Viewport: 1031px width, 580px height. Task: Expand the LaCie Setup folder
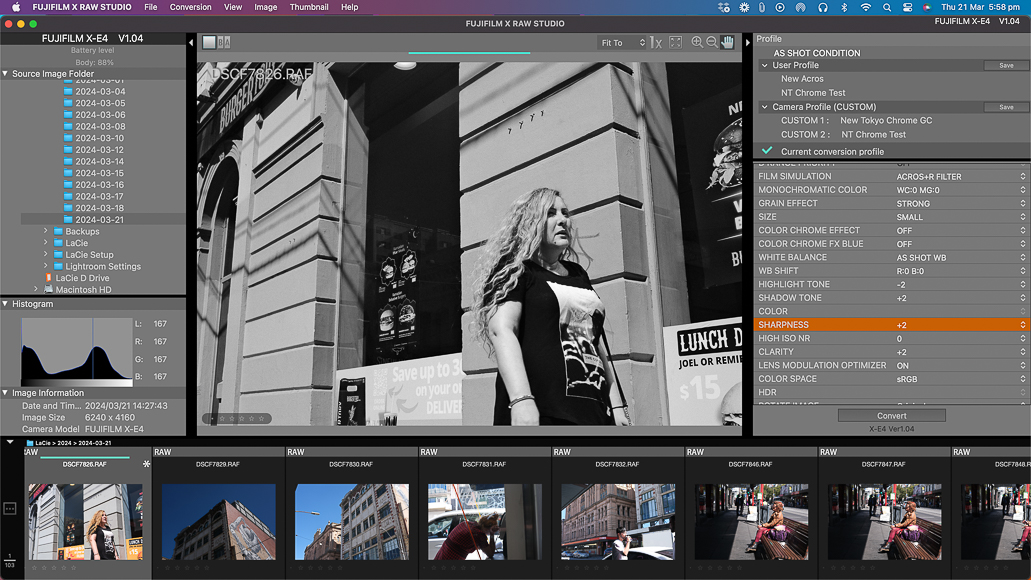coord(45,254)
